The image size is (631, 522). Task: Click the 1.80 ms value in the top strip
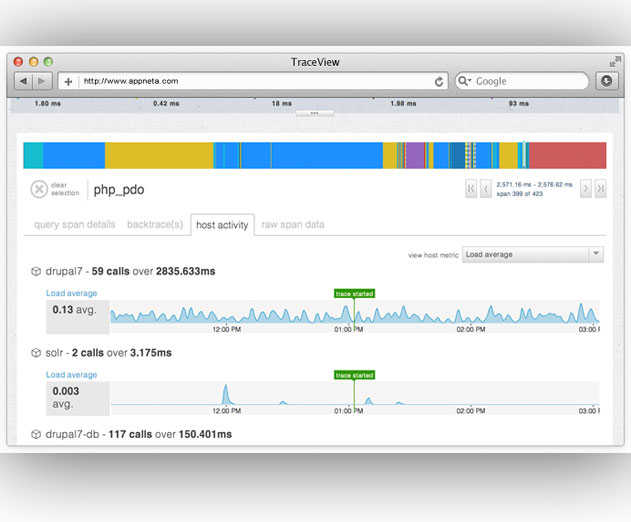pos(47,103)
